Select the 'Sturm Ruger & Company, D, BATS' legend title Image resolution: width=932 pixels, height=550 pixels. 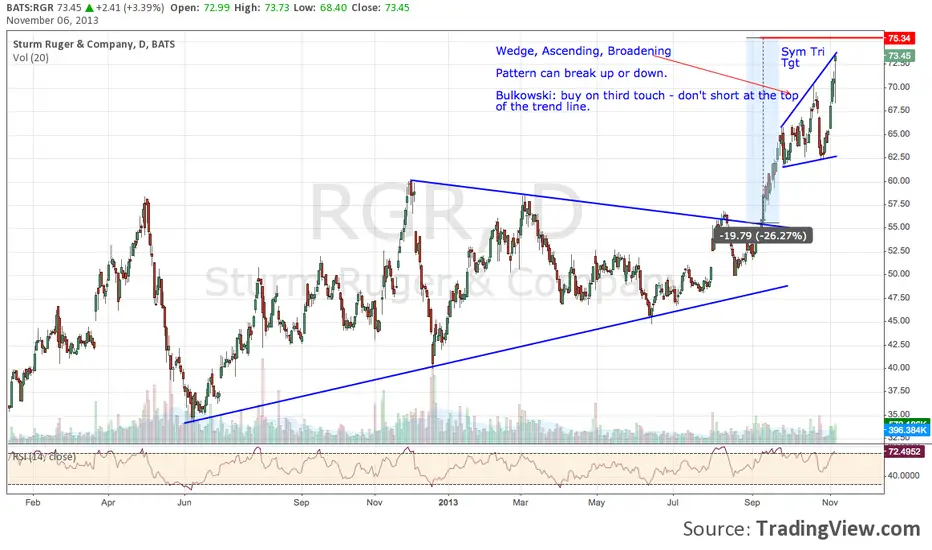click(94, 44)
